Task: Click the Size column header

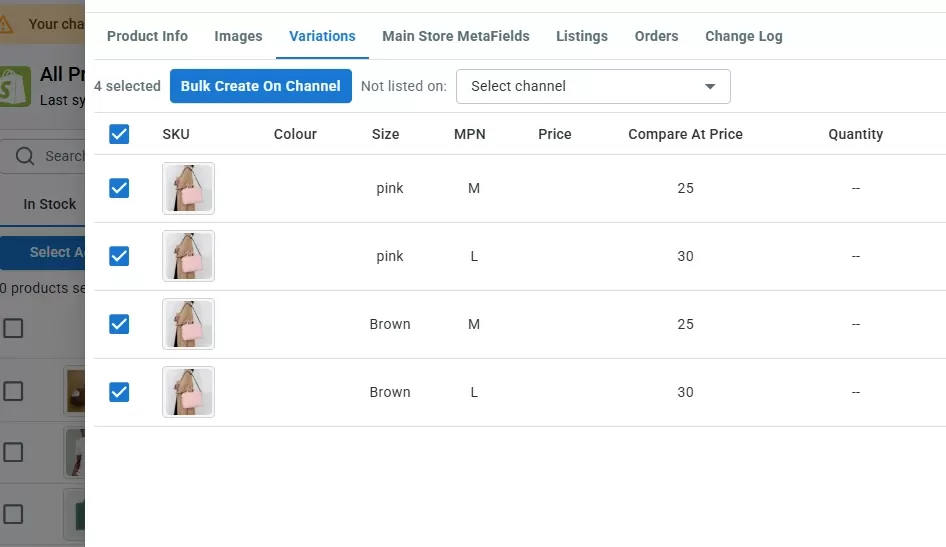Action: coord(386,134)
